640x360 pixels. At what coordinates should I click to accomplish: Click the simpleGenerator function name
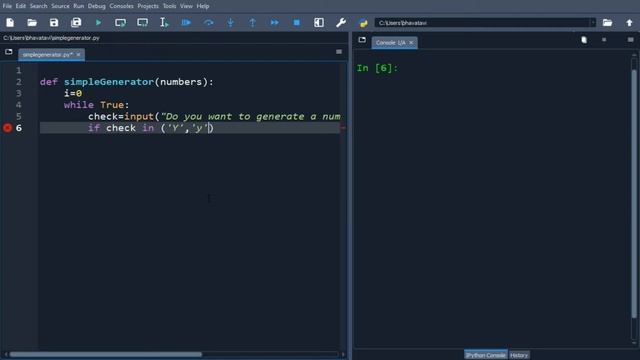pyautogui.click(x=109, y=82)
